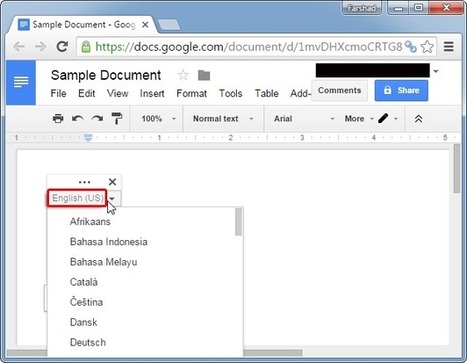This screenshot has width=467, height=363.
Task: Select Català from language list
Action: (84, 282)
